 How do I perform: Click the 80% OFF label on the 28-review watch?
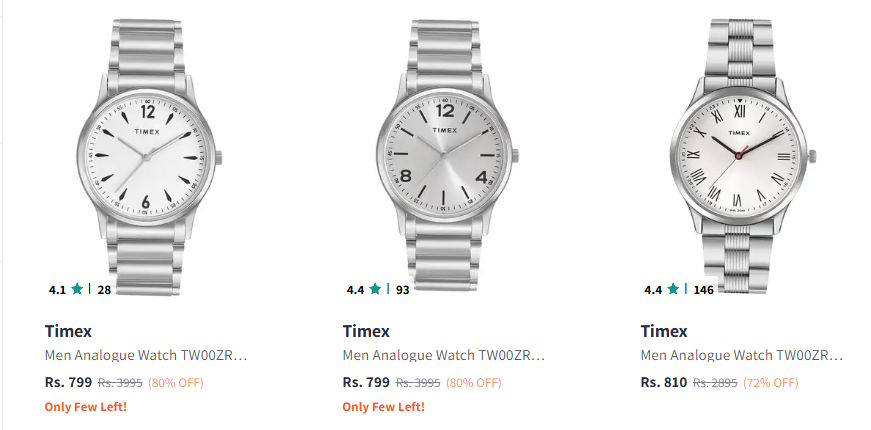click(176, 382)
